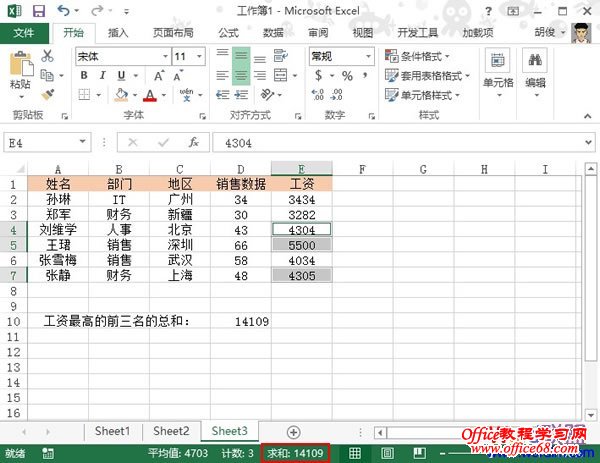This screenshot has height=463, width=600.
Task: Undo the last action
Action: point(63,11)
